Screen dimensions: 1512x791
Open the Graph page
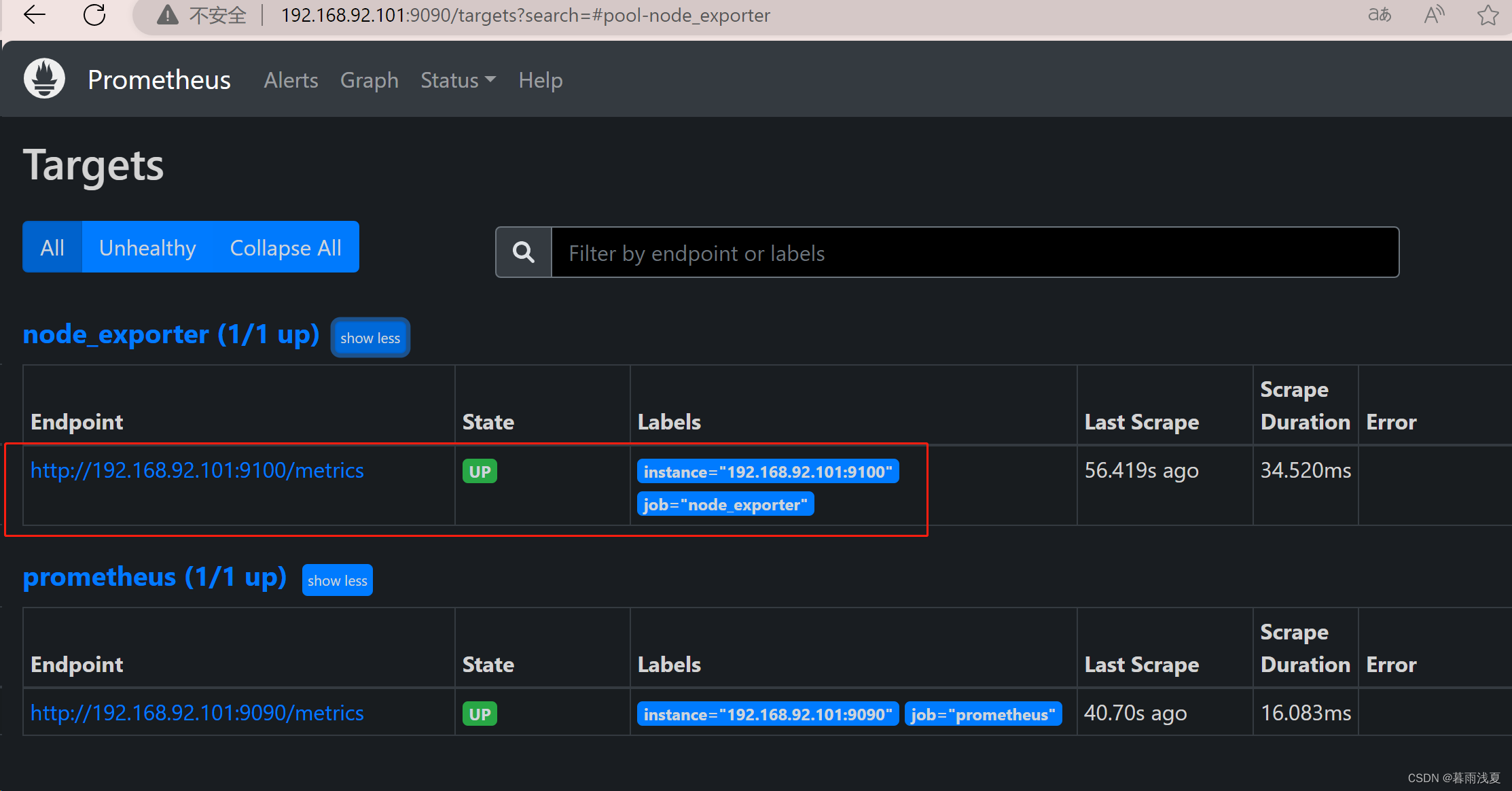coord(370,80)
